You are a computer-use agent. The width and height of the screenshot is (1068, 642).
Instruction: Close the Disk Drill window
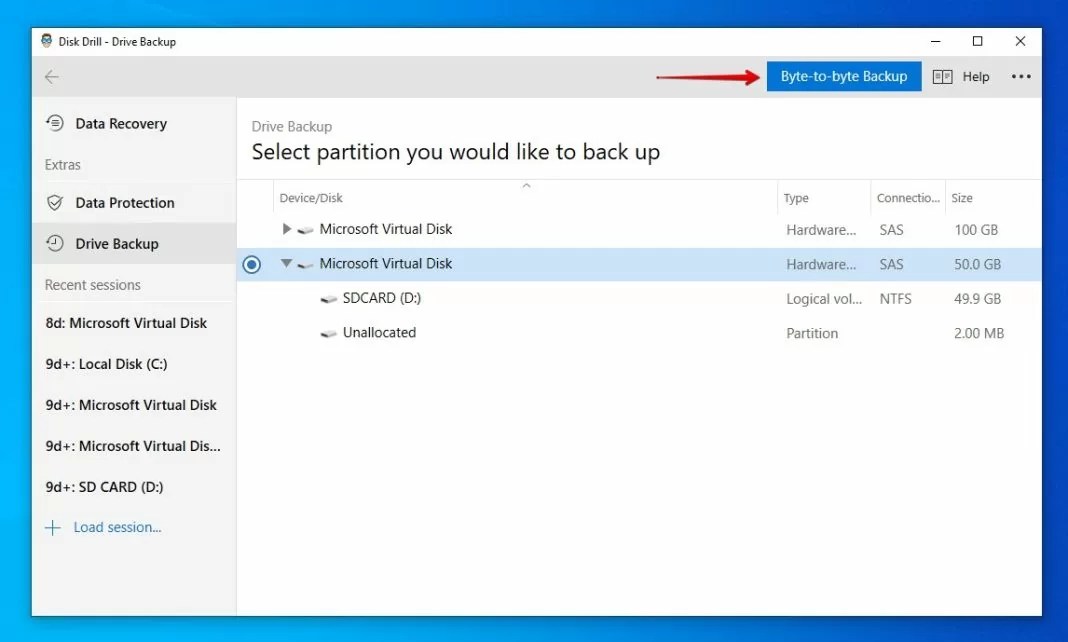point(1020,42)
